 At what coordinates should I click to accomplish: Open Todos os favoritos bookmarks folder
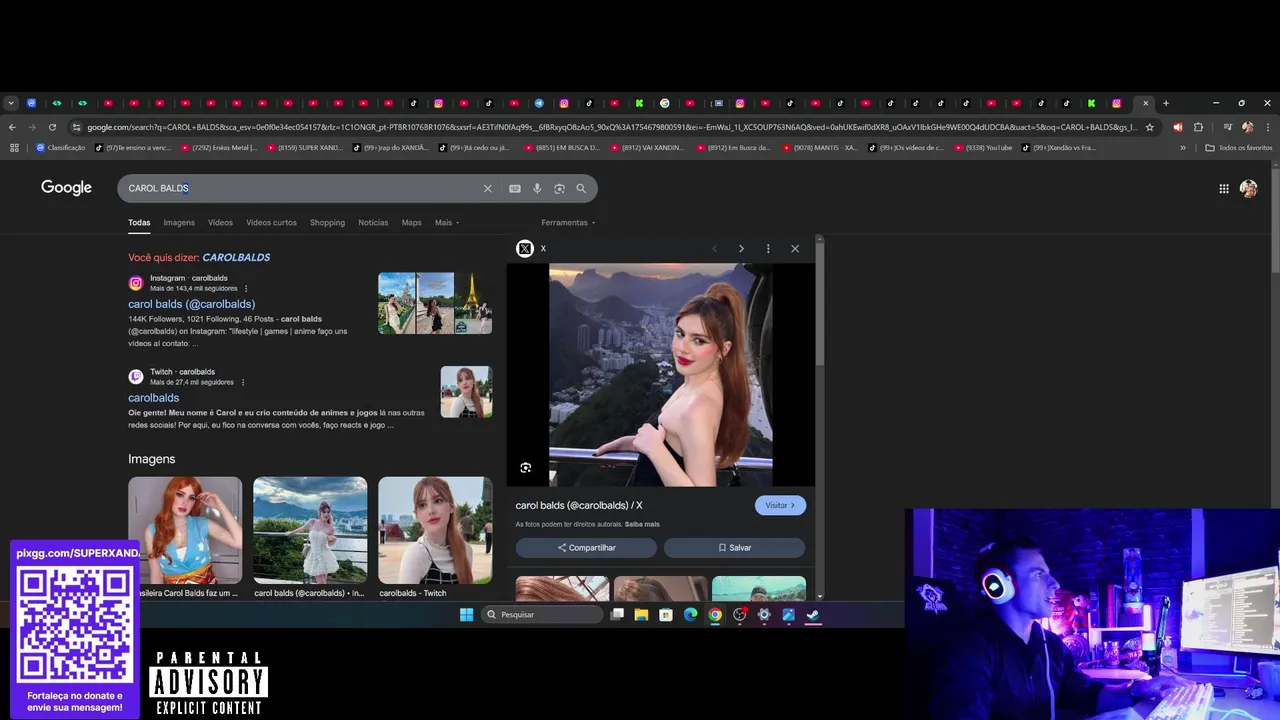(x=1238, y=148)
